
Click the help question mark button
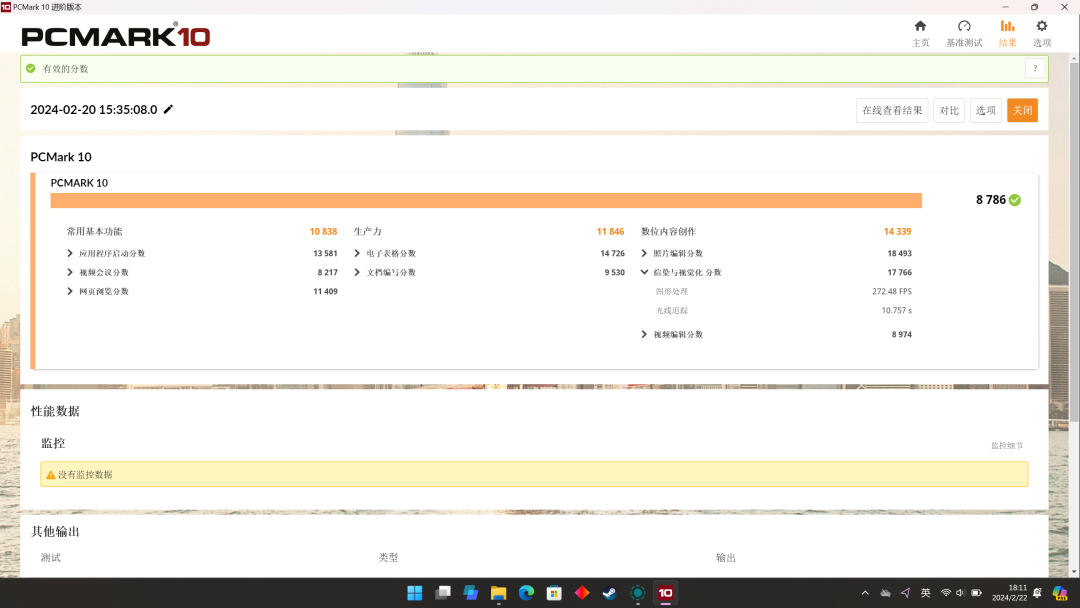[1035, 68]
